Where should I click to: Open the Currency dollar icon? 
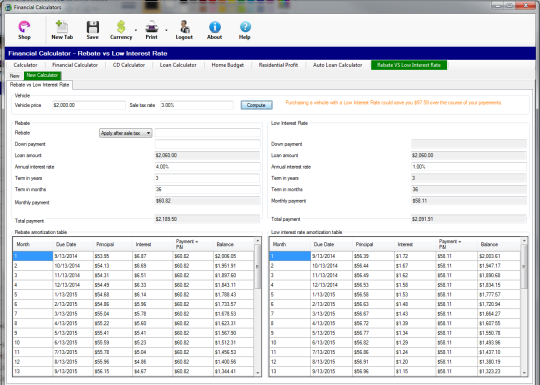point(121,30)
